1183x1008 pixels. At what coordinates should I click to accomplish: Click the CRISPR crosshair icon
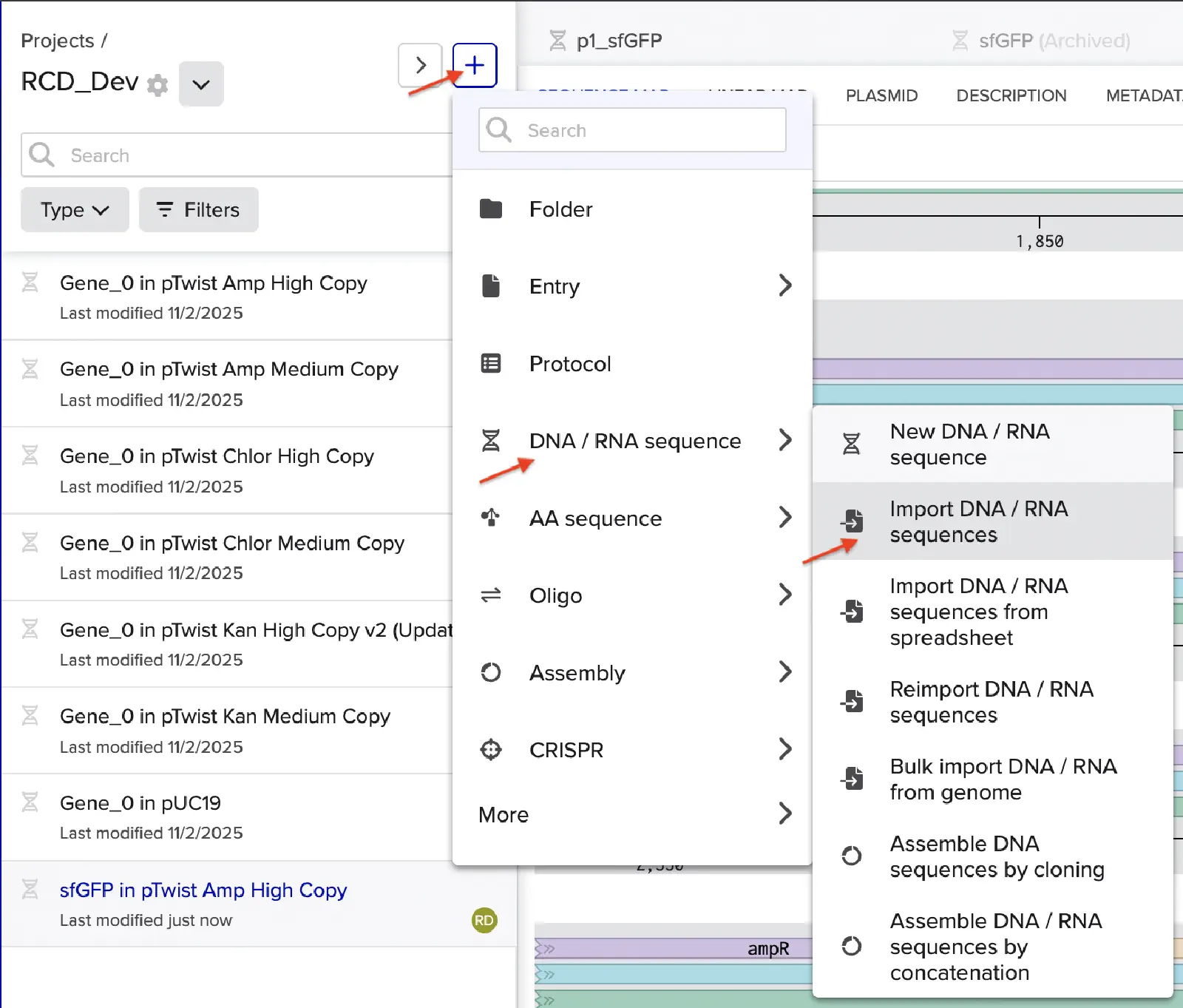point(491,750)
